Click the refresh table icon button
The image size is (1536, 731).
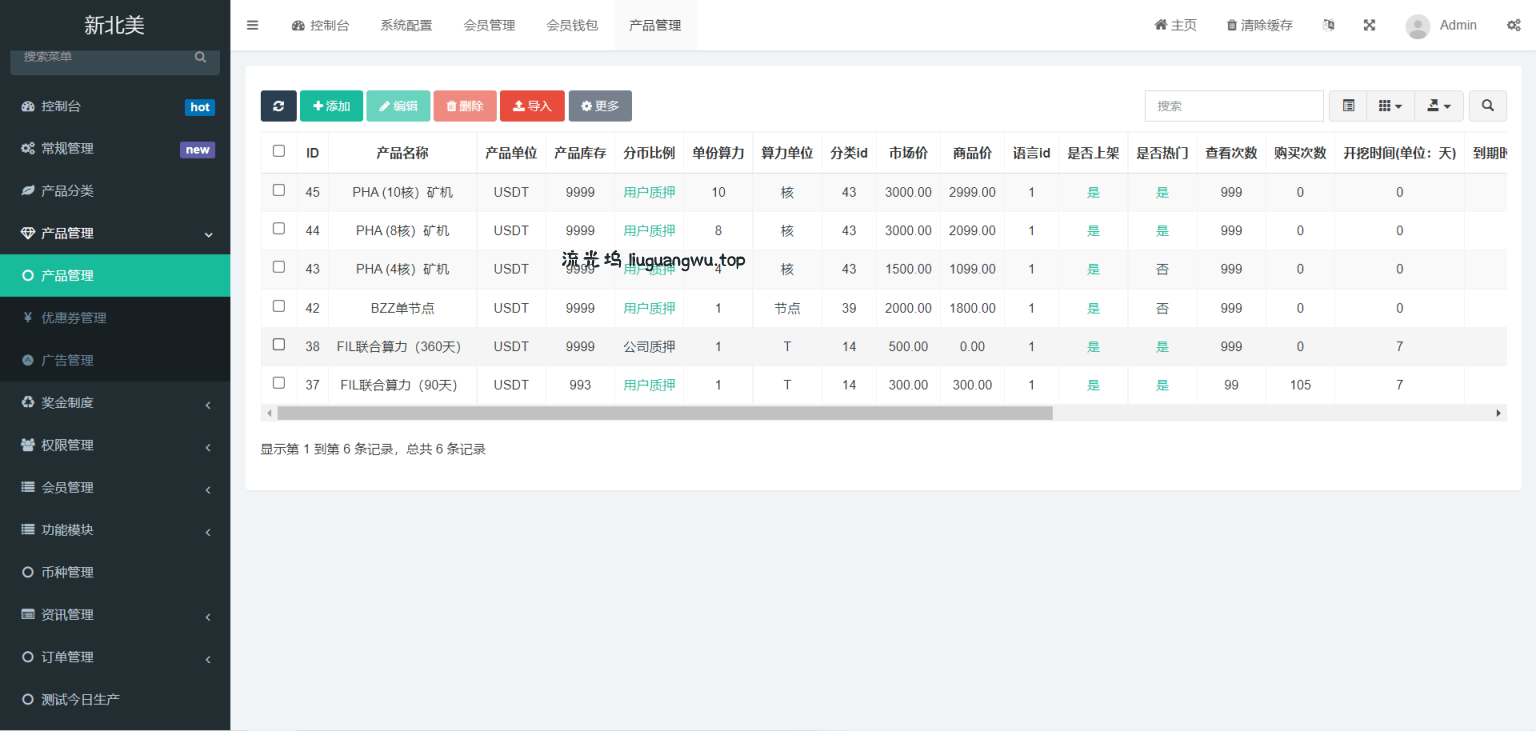pyautogui.click(x=278, y=106)
